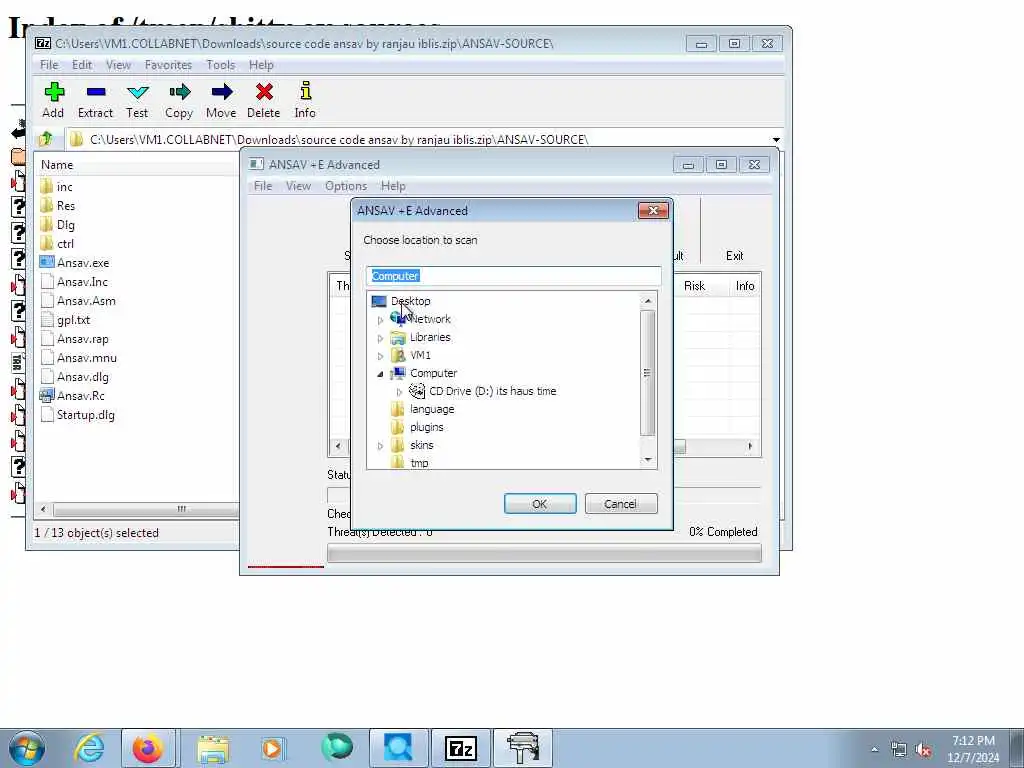This screenshot has height=768, width=1024.
Task: Expand the Libraries tree node
Action: pyautogui.click(x=380, y=338)
